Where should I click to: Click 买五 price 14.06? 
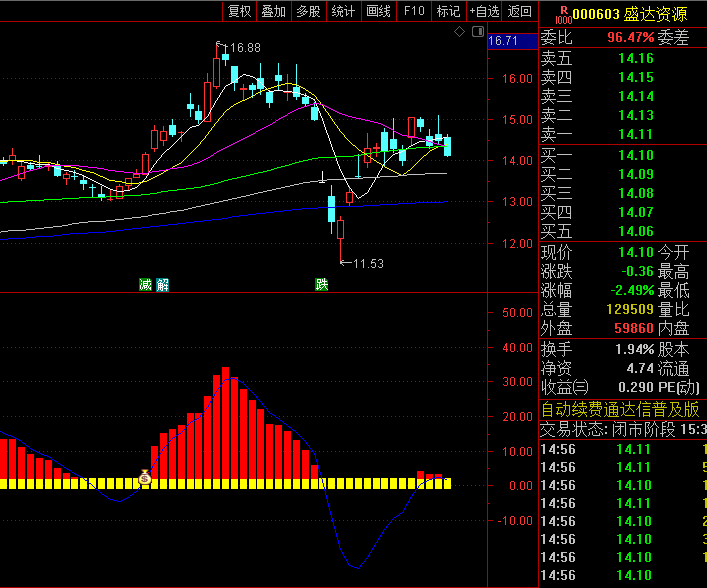coord(636,231)
